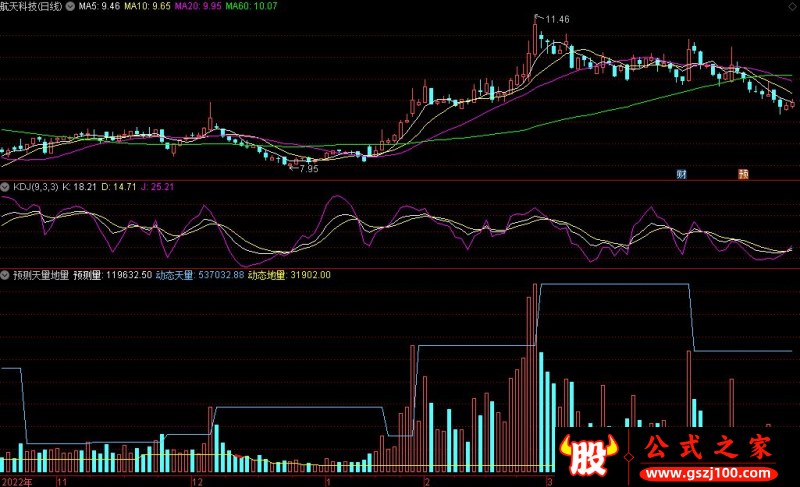The image size is (800, 487).
Task: Click the month 11 axis marker
Action: [x=62, y=482]
